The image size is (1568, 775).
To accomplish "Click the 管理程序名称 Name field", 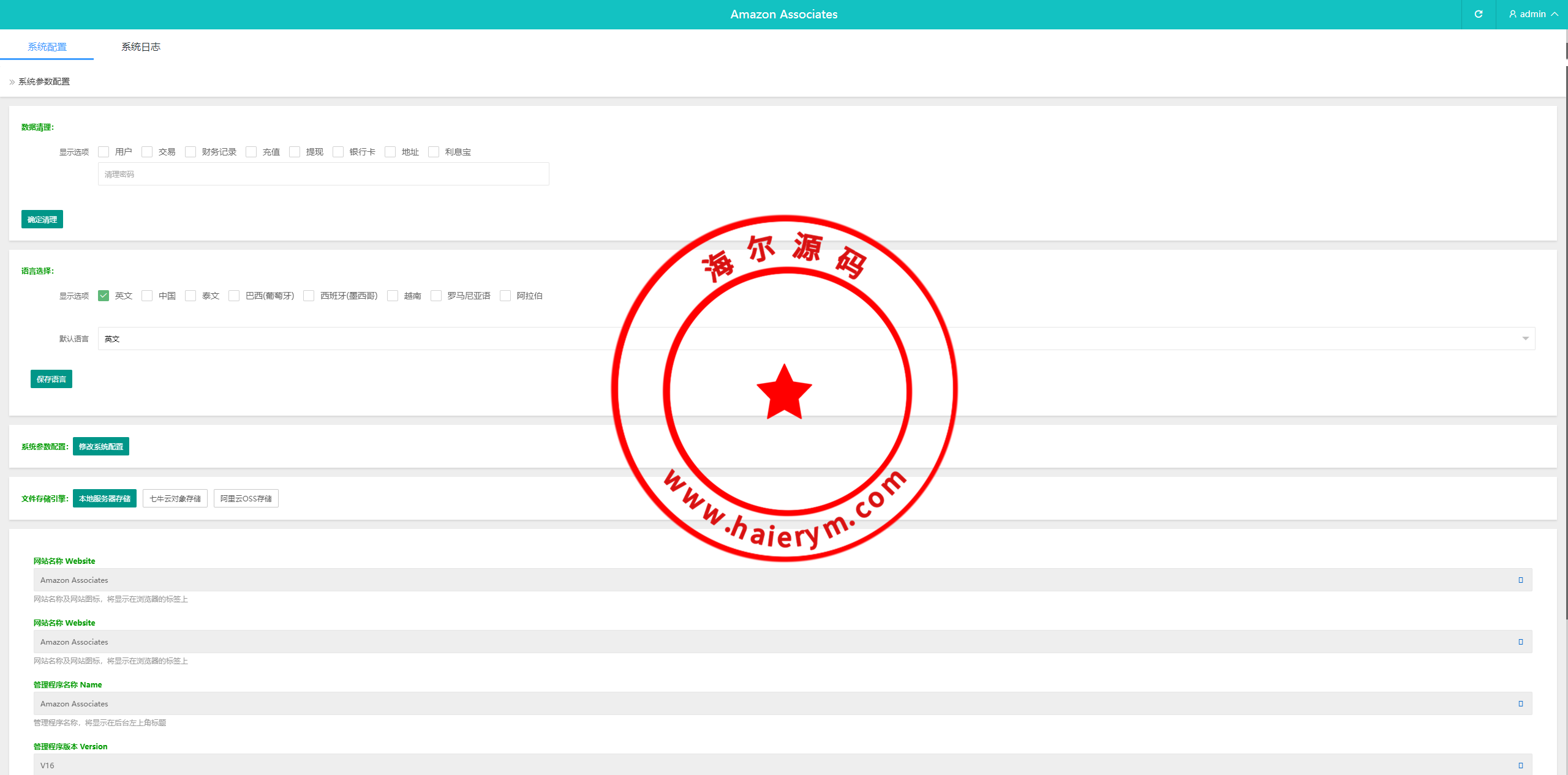I will [783, 703].
